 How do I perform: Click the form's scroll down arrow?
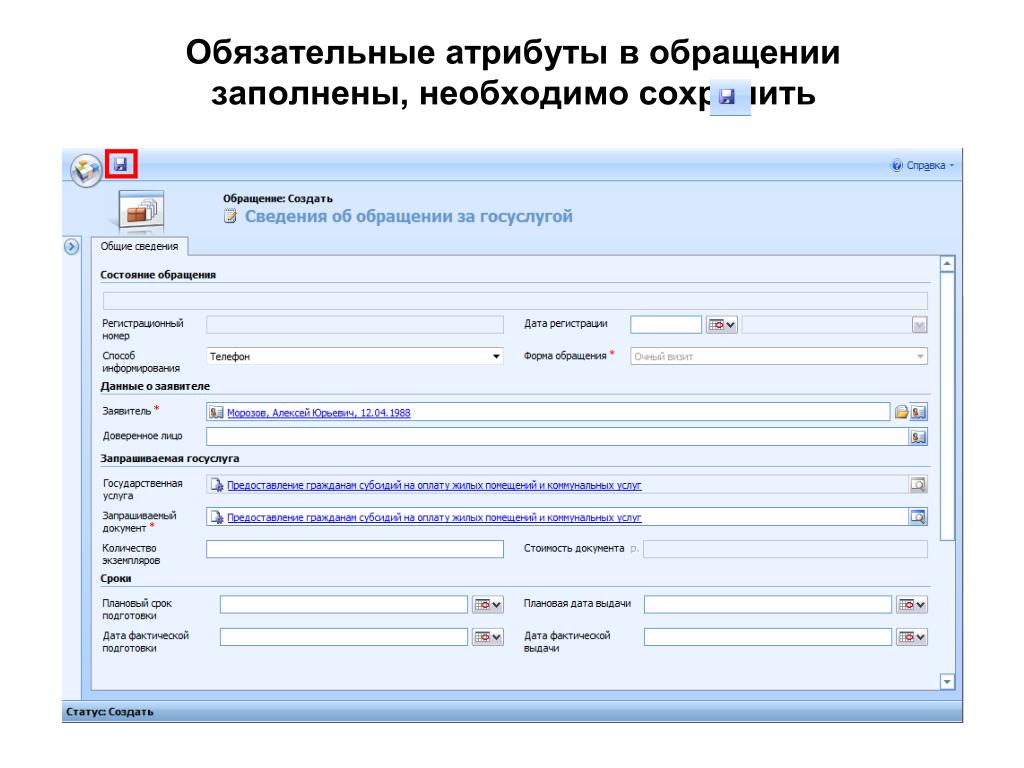[x=947, y=682]
